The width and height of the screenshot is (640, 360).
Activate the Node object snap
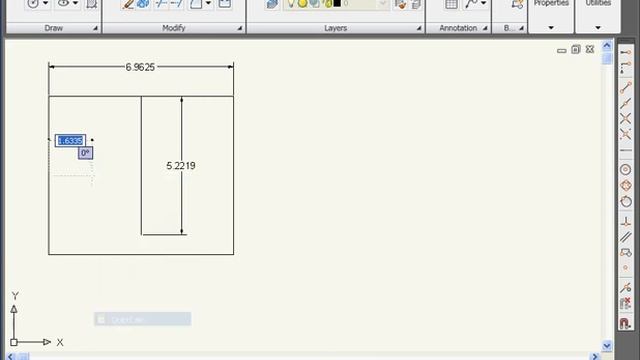[x=625, y=268]
